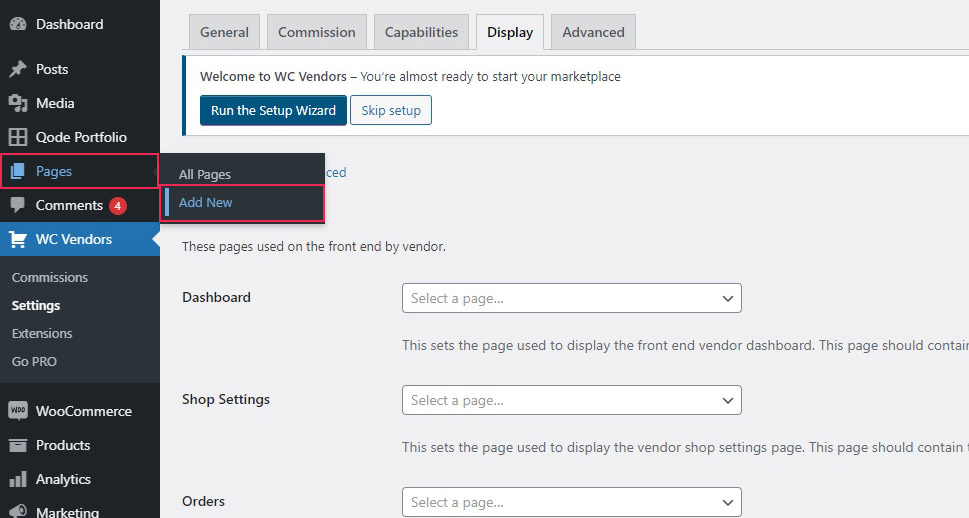
Task: Click the Products archive box icon
Action: [18, 445]
